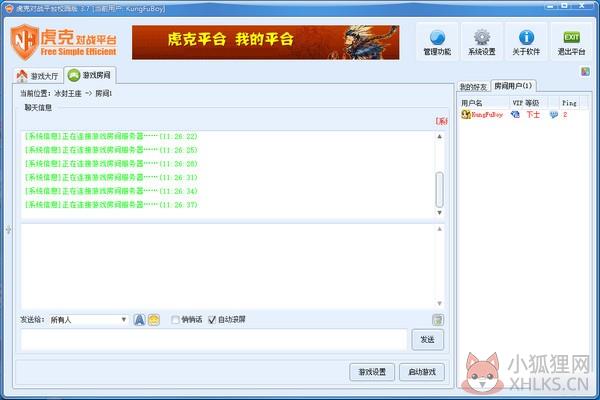Click the left side panel collapse arrow
The height and width of the screenshot is (400, 600).
8,230
